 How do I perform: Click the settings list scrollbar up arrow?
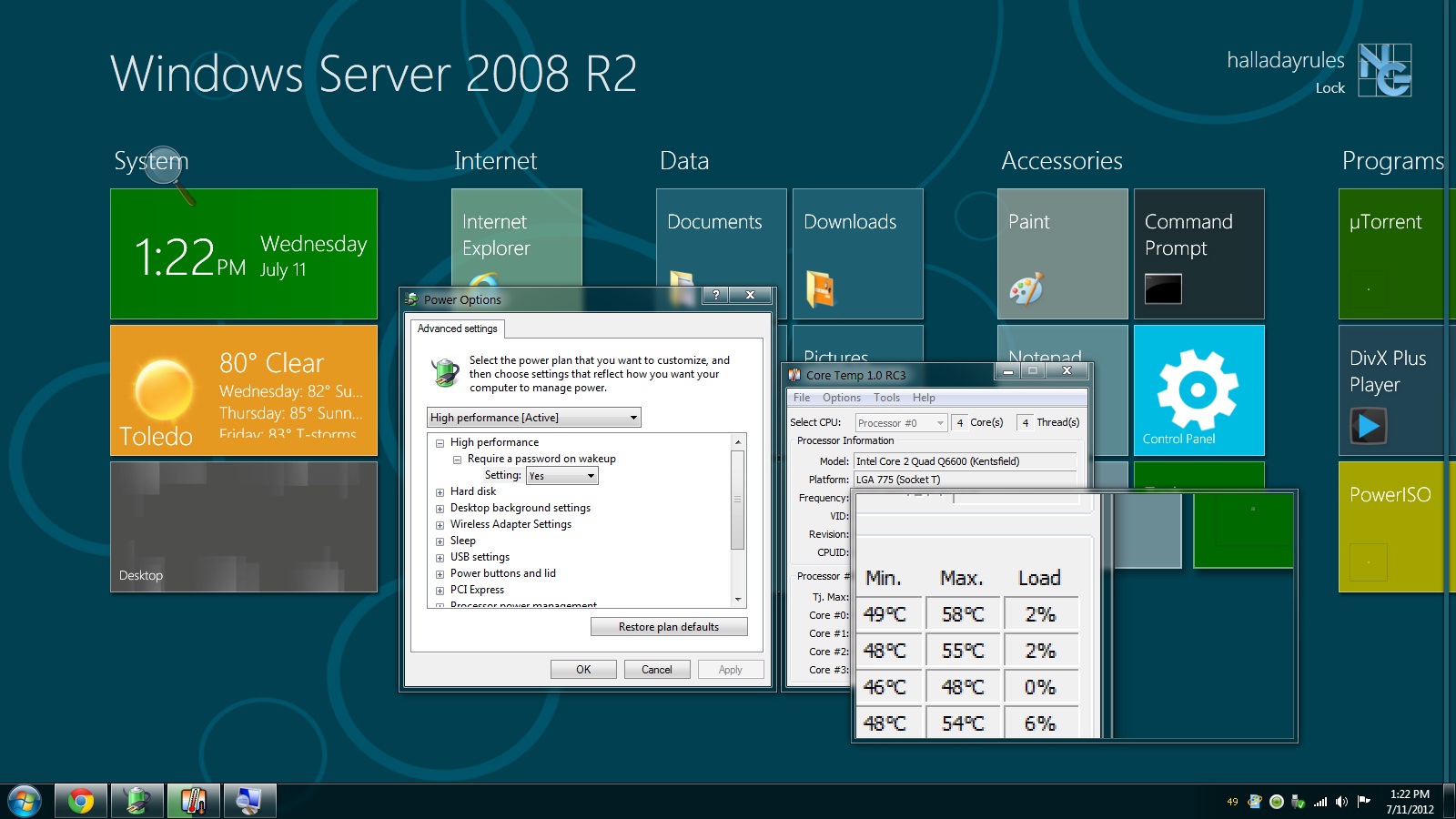[738, 441]
